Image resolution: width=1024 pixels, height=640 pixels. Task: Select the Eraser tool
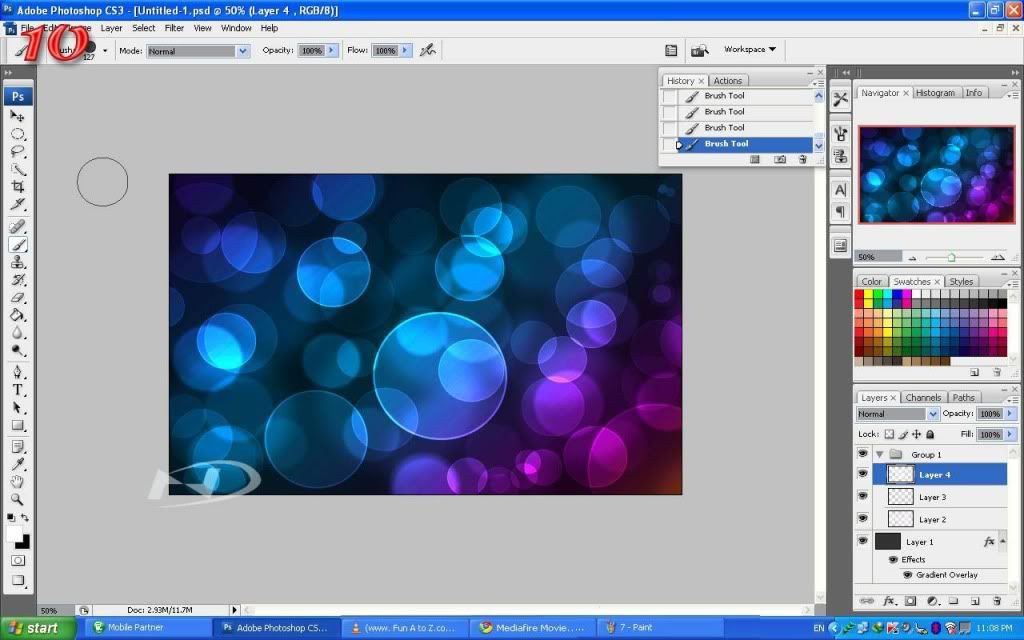pyautogui.click(x=18, y=298)
